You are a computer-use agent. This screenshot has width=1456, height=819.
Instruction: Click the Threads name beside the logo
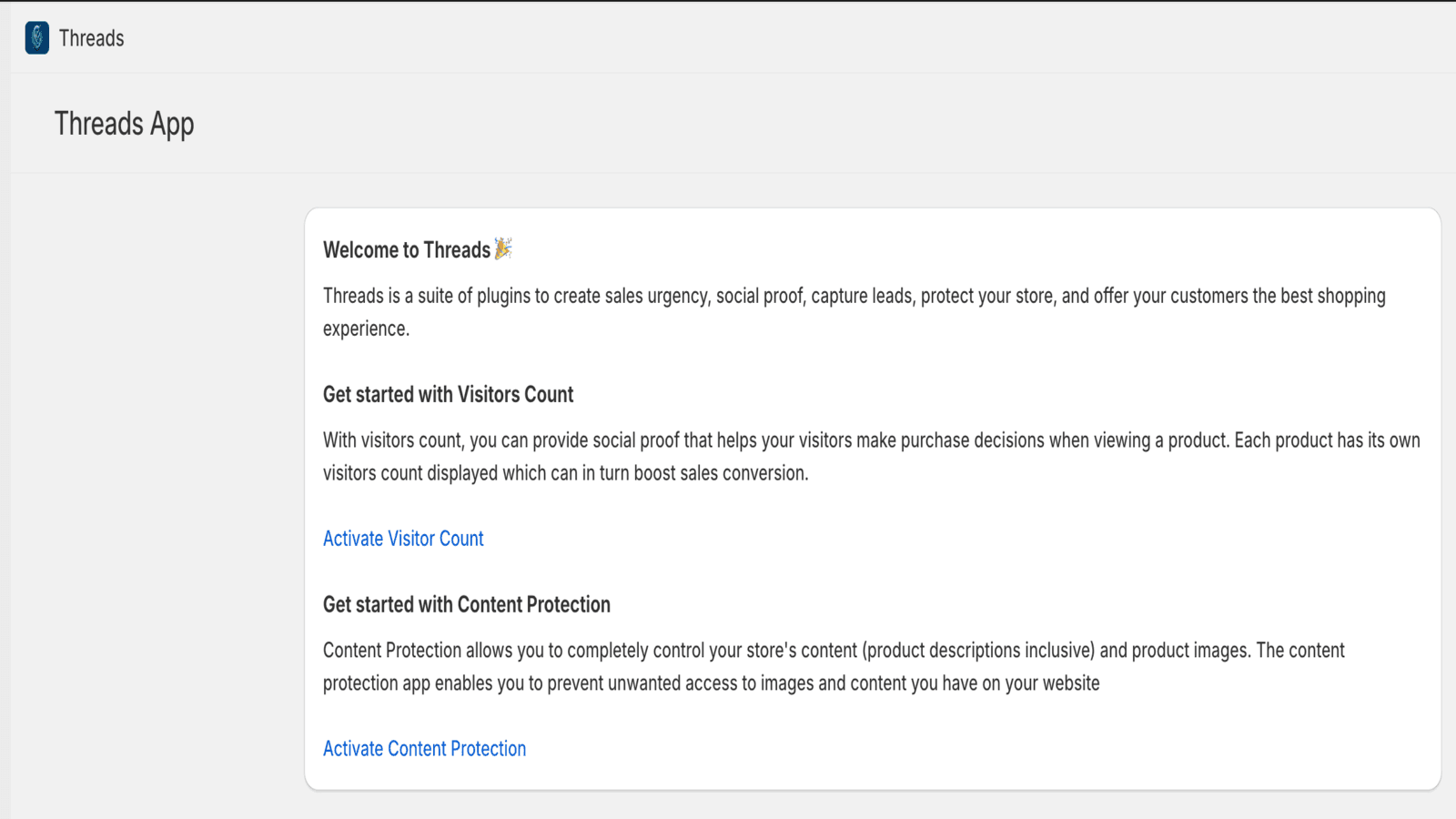[x=91, y=38]
